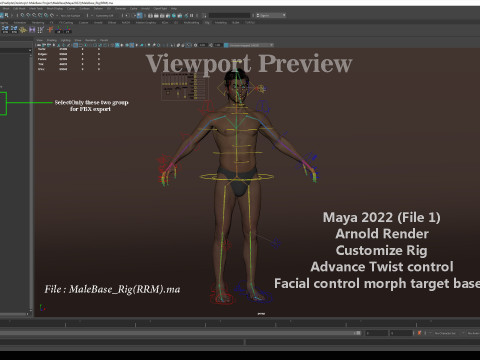Toggle make live surface magnet icon
Image resolution: width=480 pixels, height=360 pixels.
pyautogui.click(x=52, y=15)
